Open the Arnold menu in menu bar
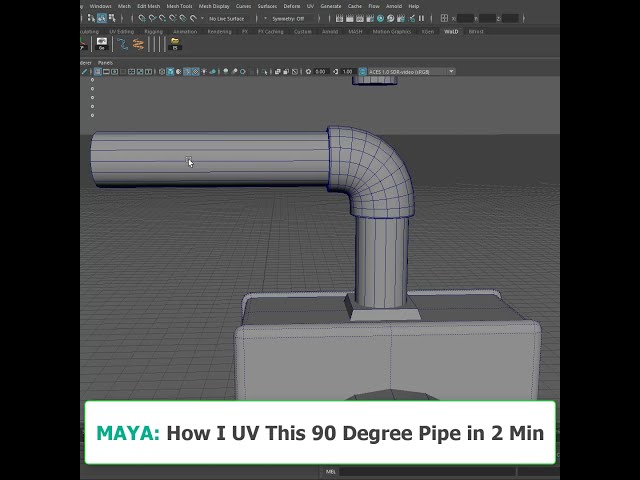Image resolution: width=640 pixels, height=480 pixels. [x=394, y=6]
